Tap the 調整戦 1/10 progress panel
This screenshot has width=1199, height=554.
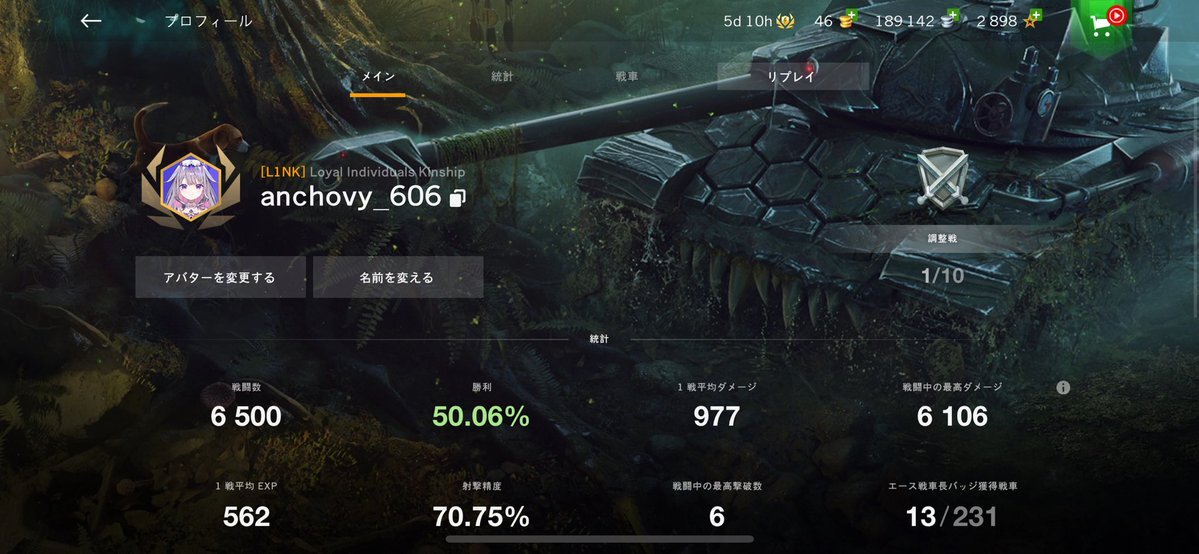click(942, 260)
